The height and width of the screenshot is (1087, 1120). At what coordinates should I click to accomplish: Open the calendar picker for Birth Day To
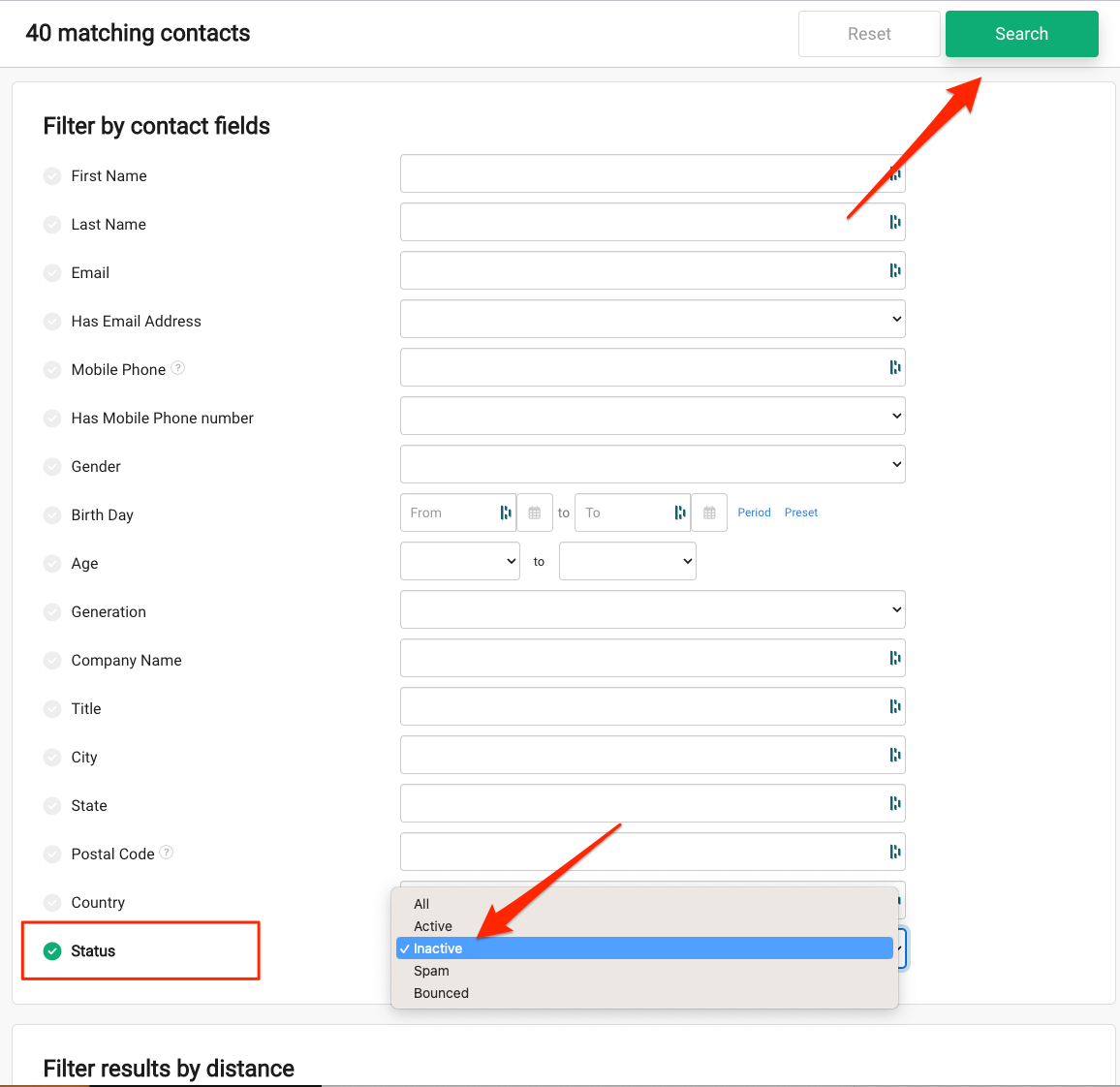click(709, 512)
